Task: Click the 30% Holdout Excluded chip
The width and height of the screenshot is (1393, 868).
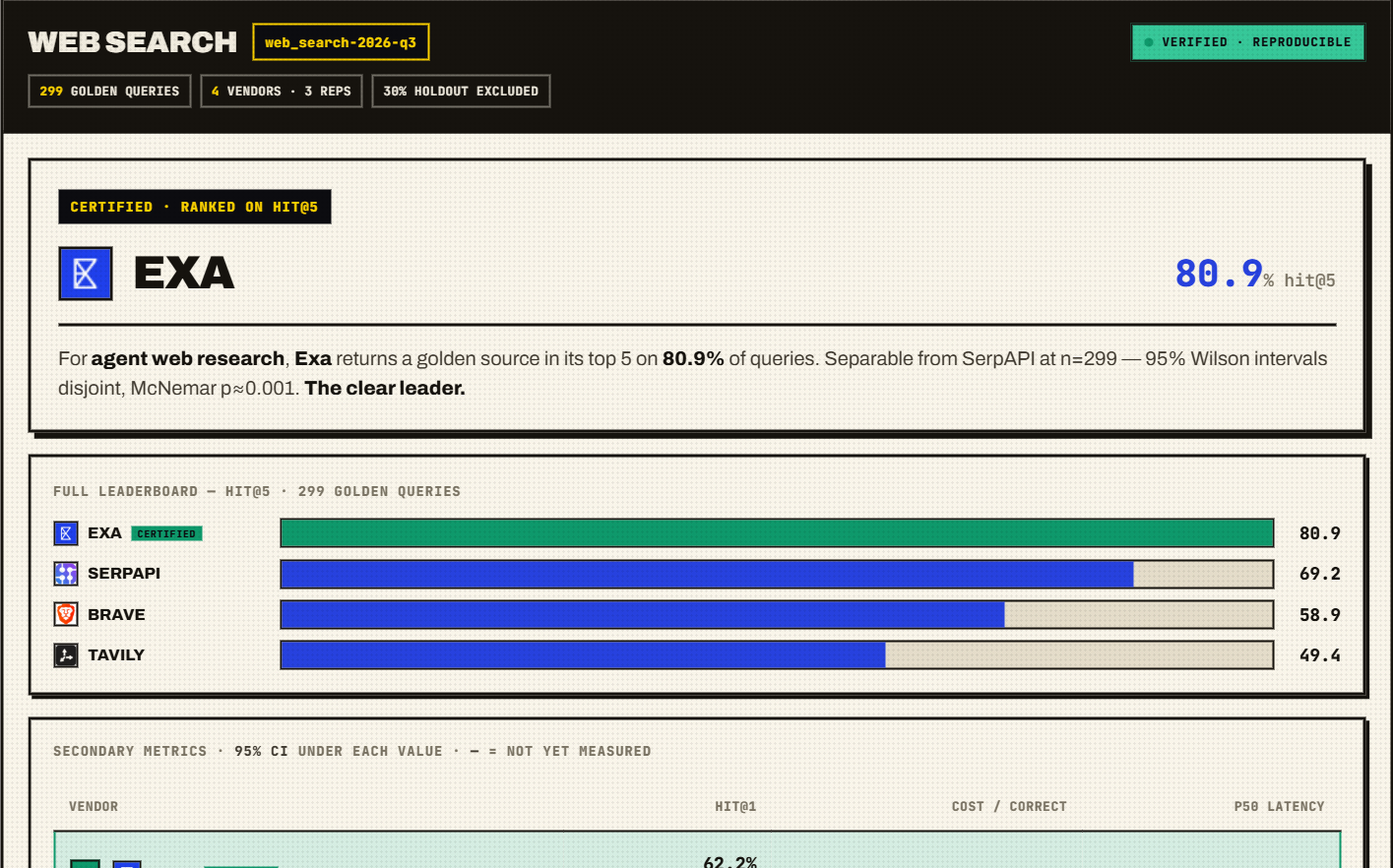Action: tap(461, 92)
